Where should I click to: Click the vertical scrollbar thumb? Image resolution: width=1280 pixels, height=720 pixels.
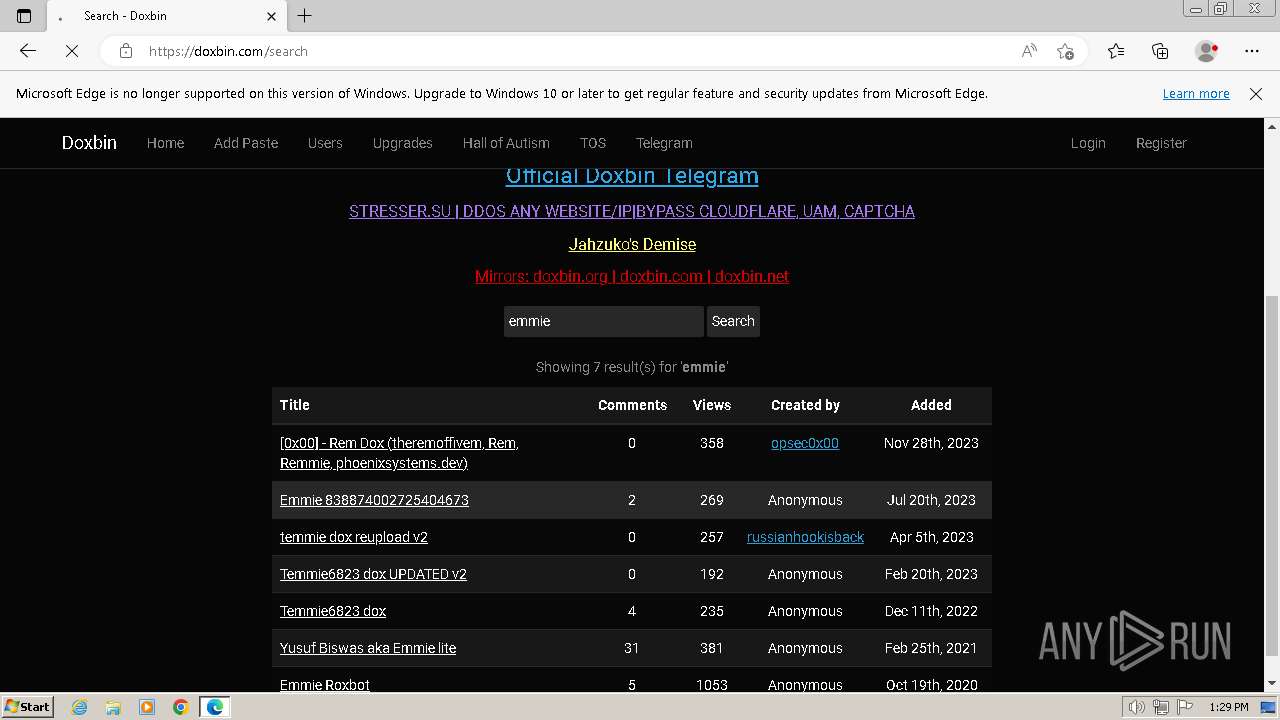(x=1272, y=475)
